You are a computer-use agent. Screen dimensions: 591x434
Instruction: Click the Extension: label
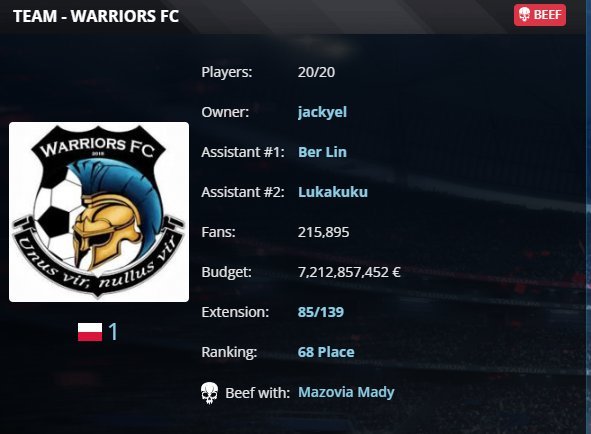pos(235,312)
